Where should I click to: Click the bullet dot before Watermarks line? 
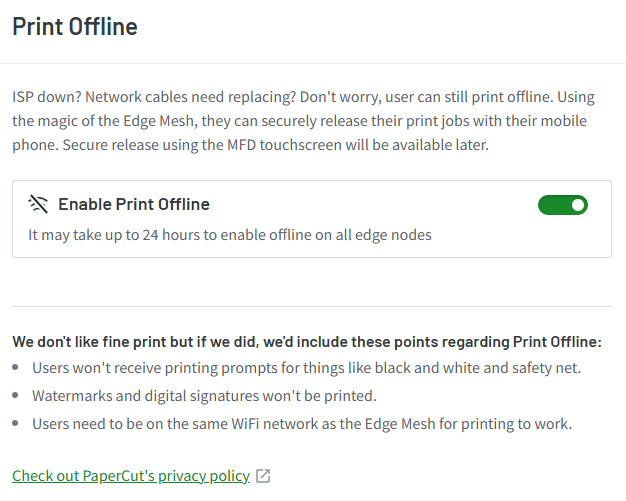[17, 396]
